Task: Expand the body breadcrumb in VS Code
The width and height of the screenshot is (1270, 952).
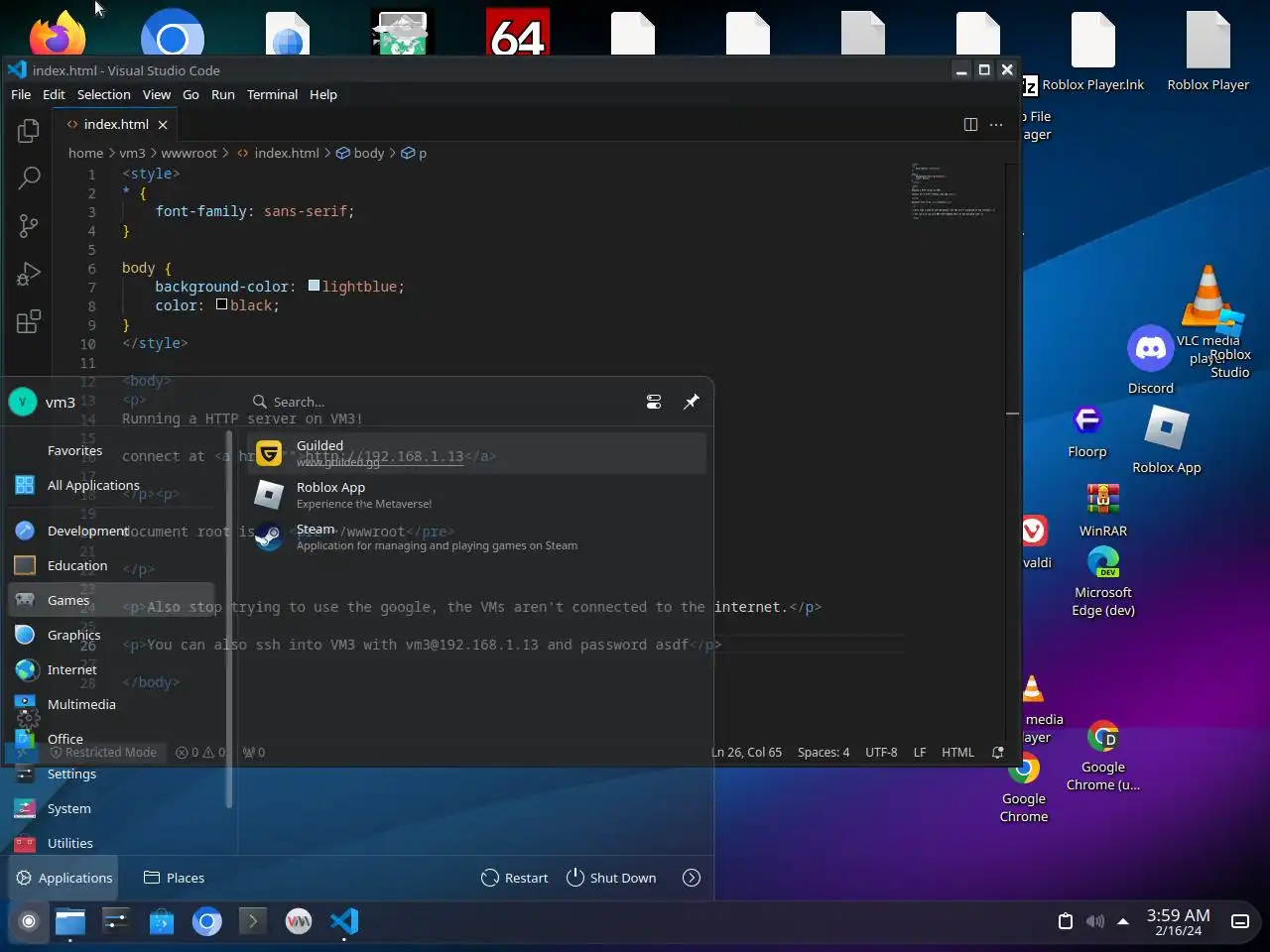Action: 360,153
